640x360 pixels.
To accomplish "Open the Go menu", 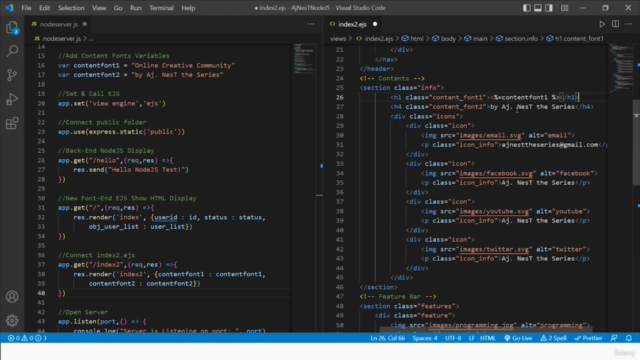I will tap(118, 8).
